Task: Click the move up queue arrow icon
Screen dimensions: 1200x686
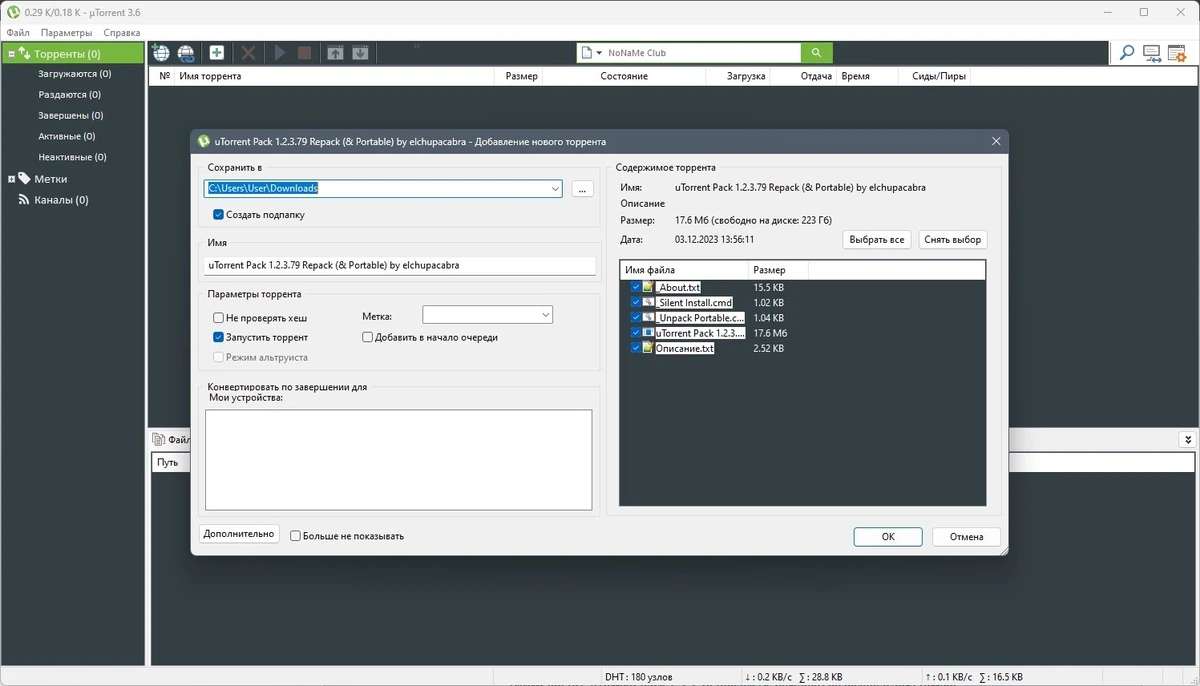Action: coord(336,53)
